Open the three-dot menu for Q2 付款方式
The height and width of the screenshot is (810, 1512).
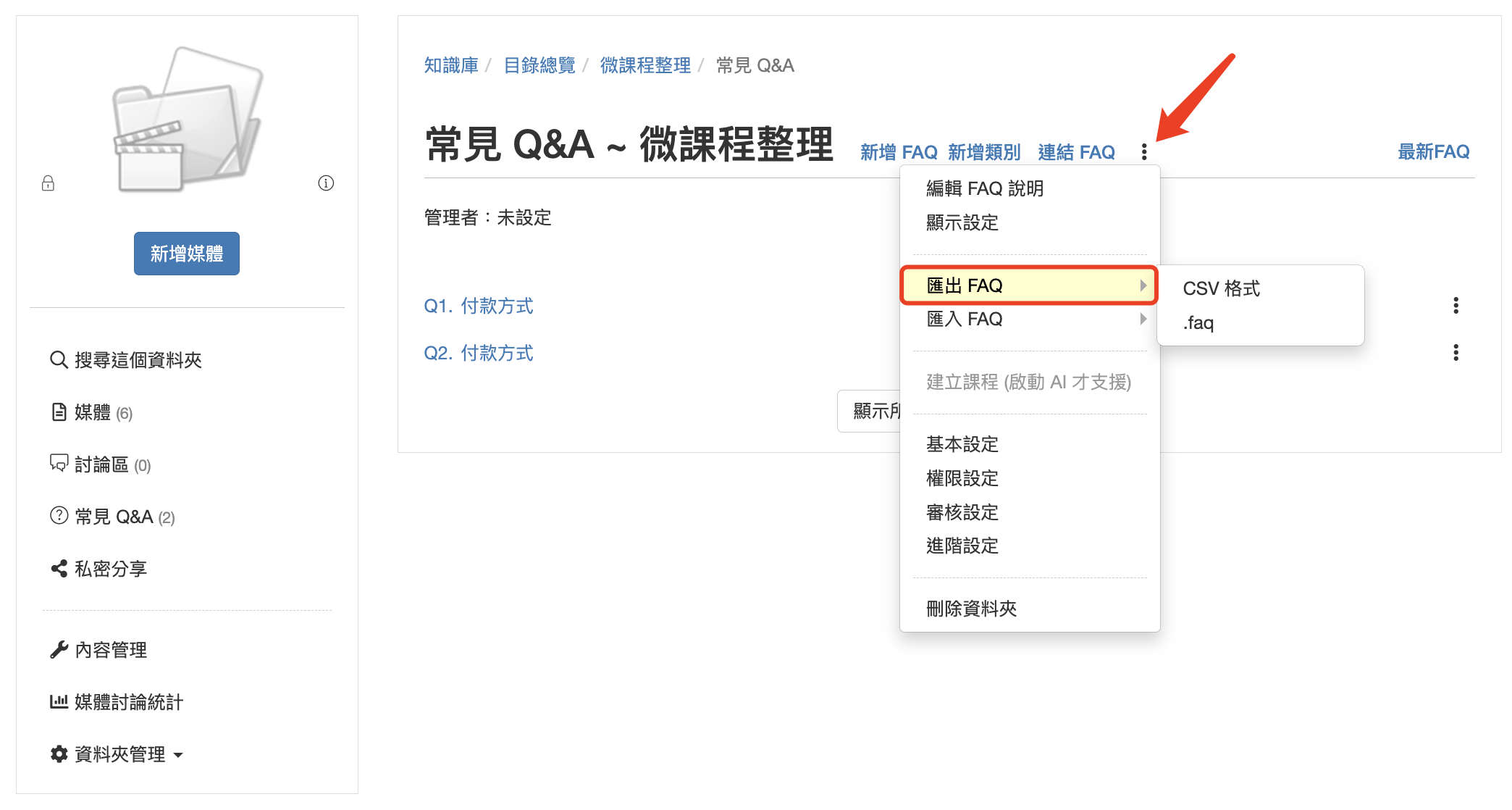[1456, 353]
